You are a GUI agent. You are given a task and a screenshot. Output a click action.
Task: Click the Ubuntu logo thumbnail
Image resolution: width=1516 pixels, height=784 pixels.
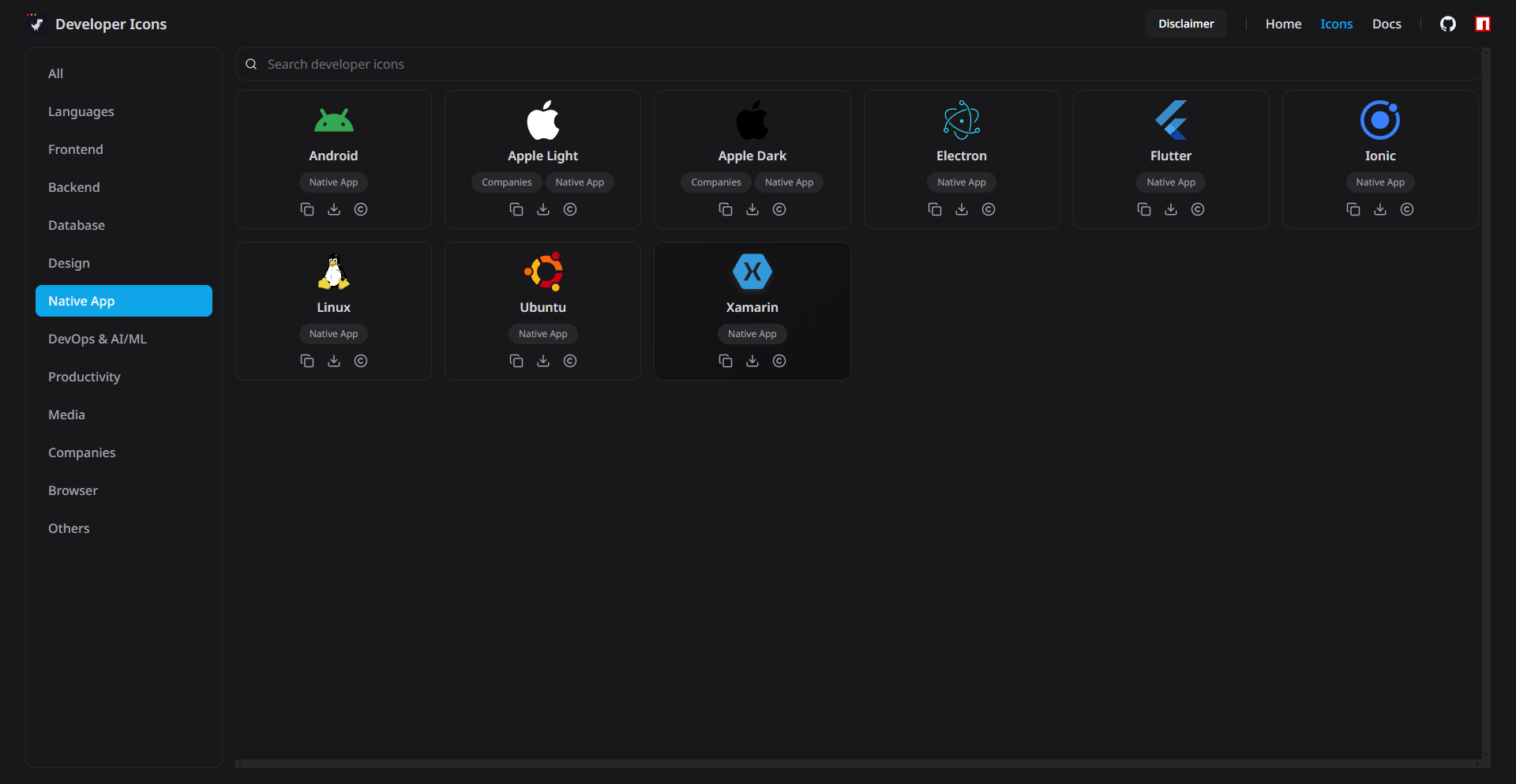pos(543,272)
